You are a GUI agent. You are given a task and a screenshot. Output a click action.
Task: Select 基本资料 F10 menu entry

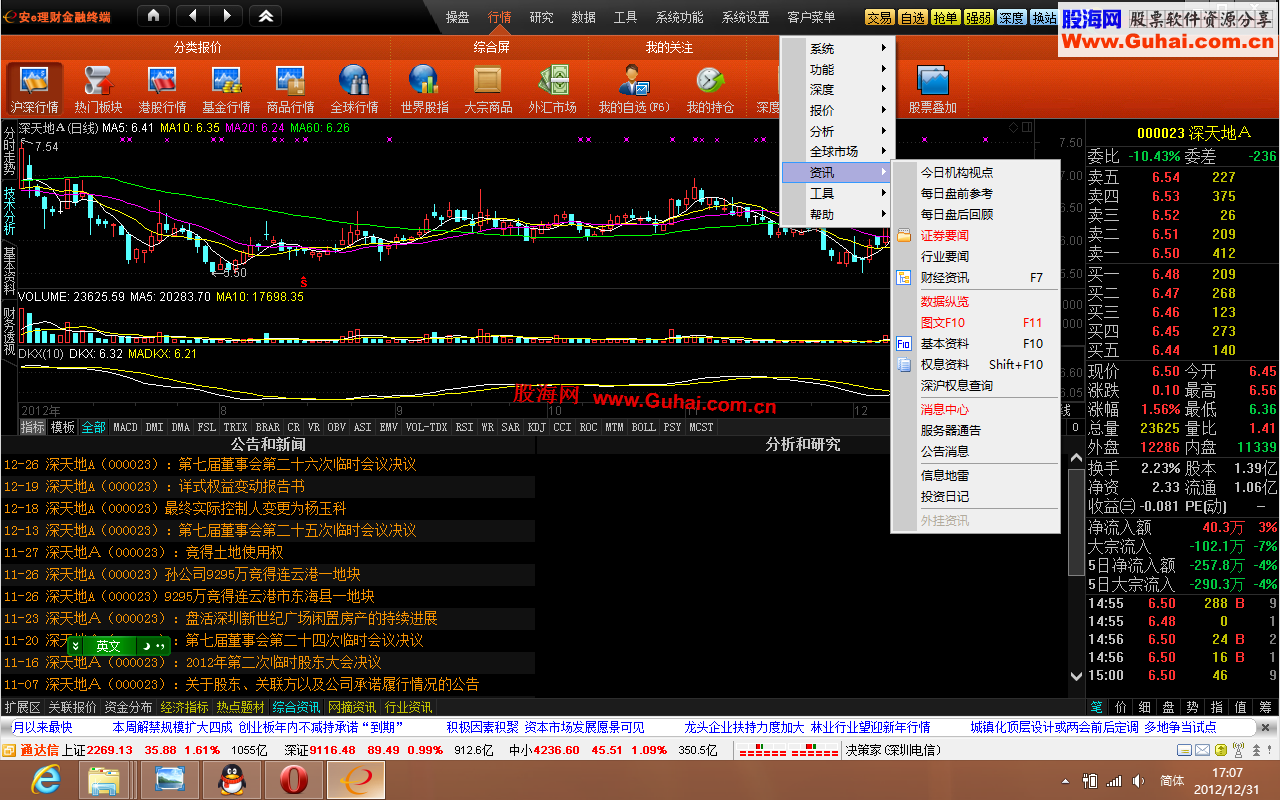(975, 344)
